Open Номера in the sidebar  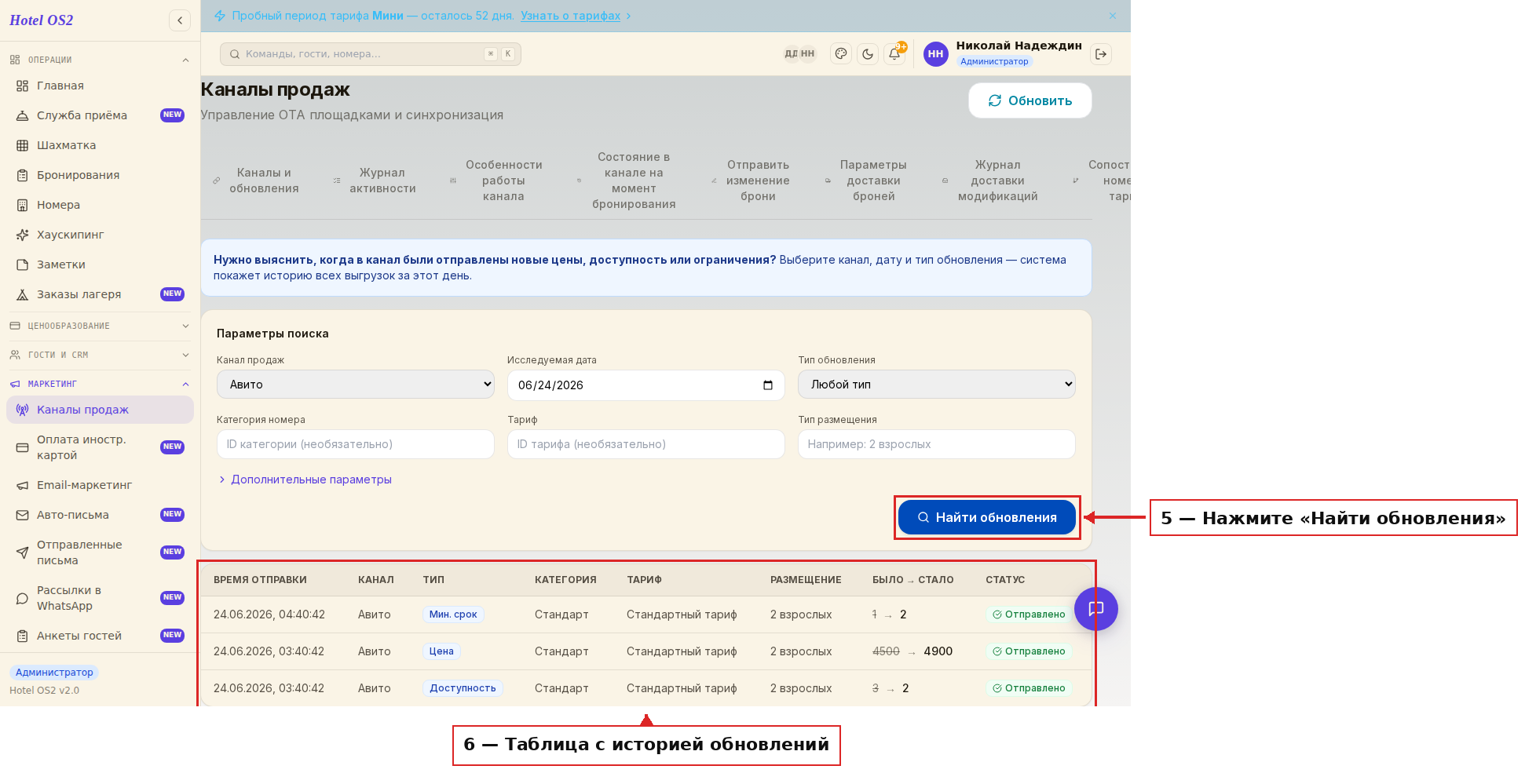pos(100,205)
